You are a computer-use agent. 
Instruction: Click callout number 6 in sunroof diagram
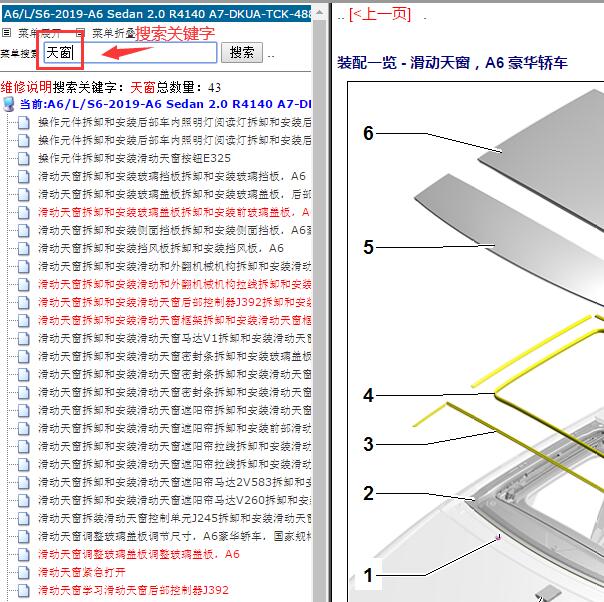tap(368, 134)
